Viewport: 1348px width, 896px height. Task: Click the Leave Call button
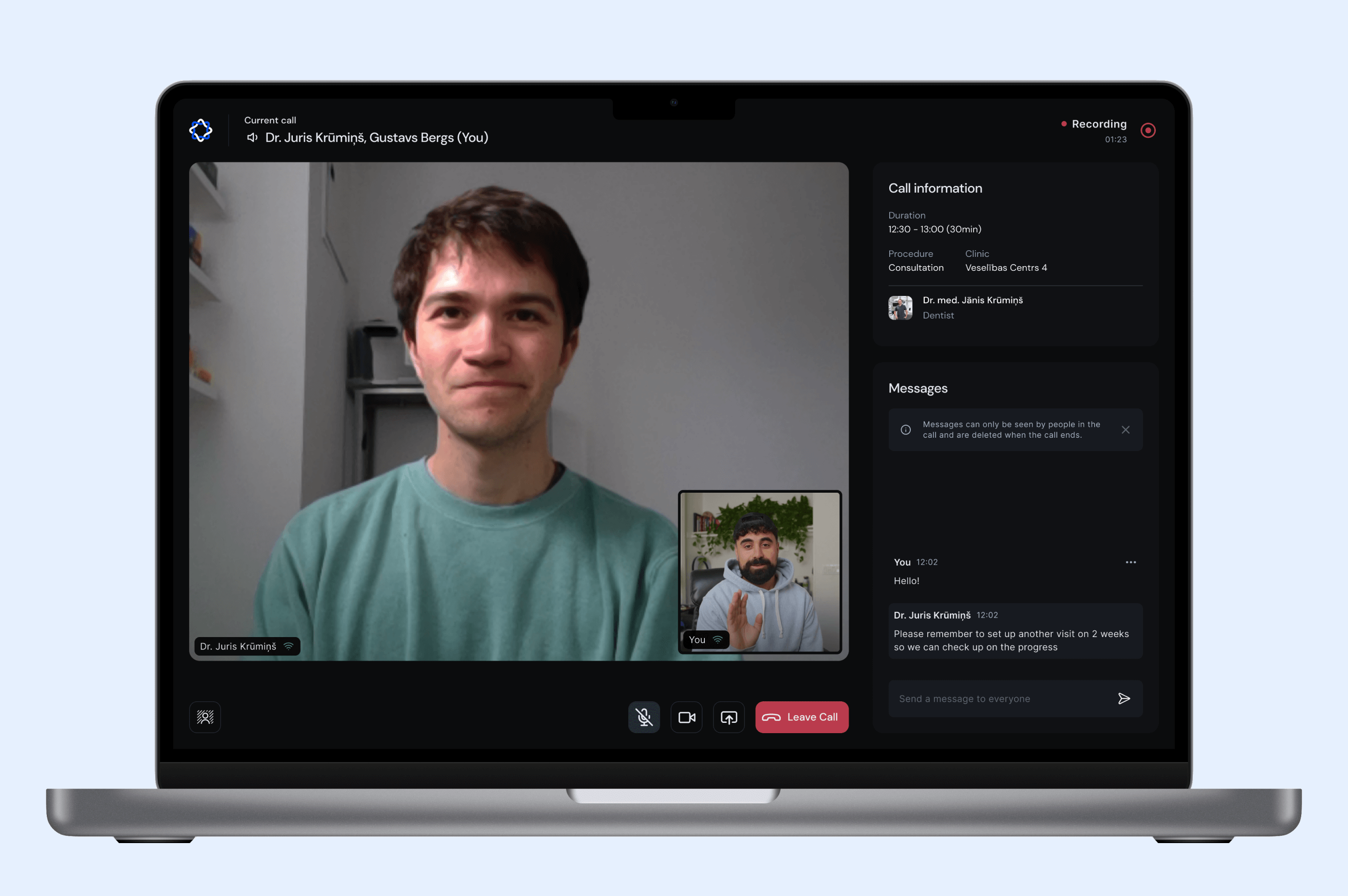click(x=802, y=717)
